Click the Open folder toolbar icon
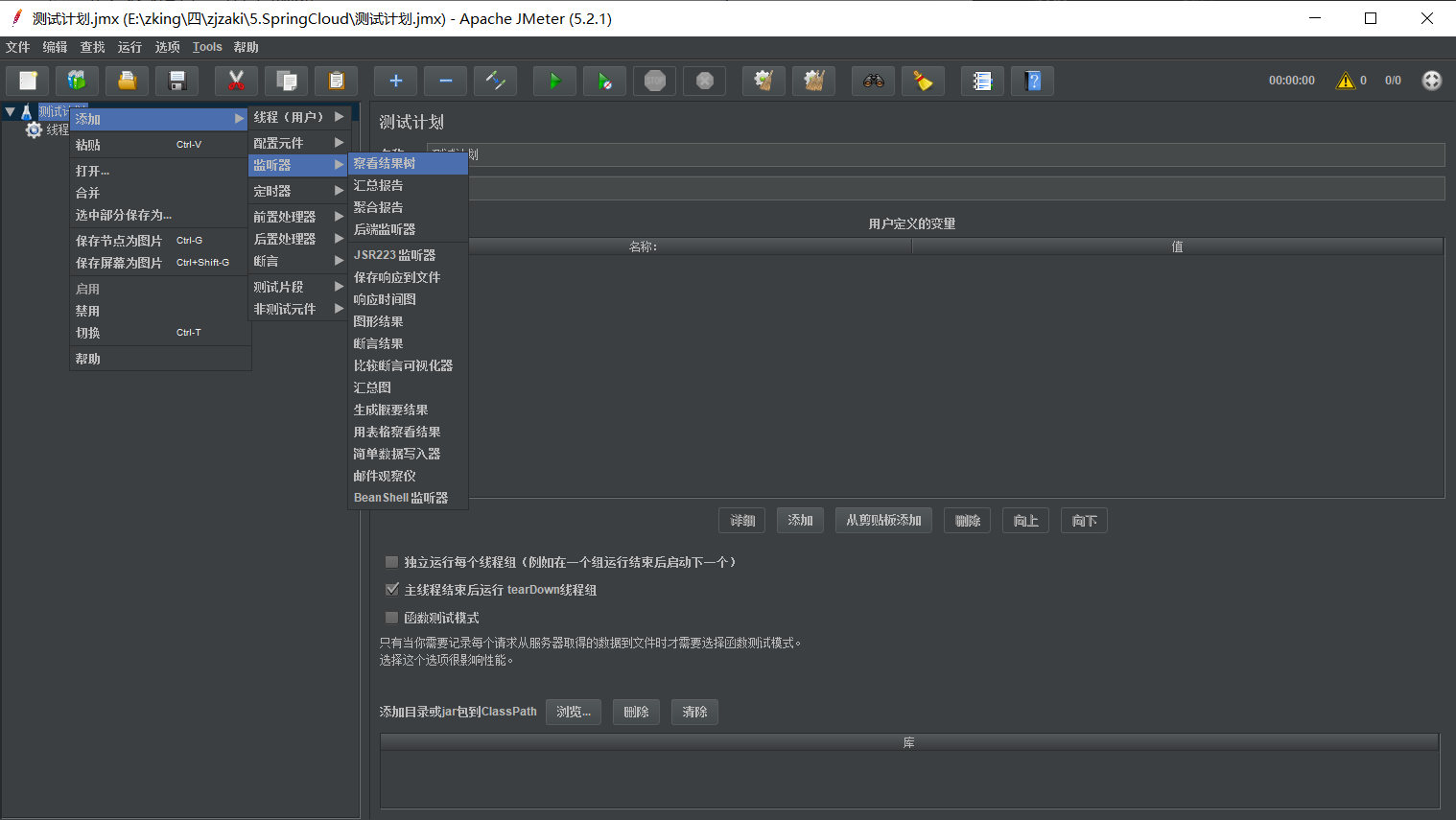Viewport: 1456px width, 820px height. point(127,82)
